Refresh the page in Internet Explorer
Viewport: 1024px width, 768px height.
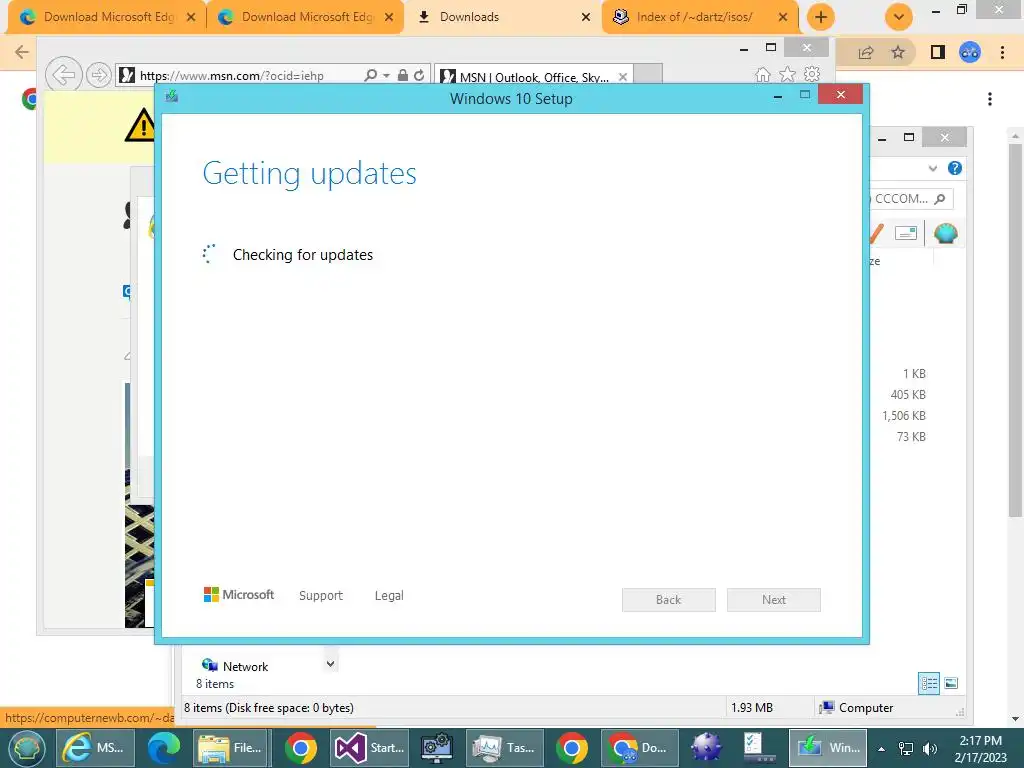click(419, 75)
